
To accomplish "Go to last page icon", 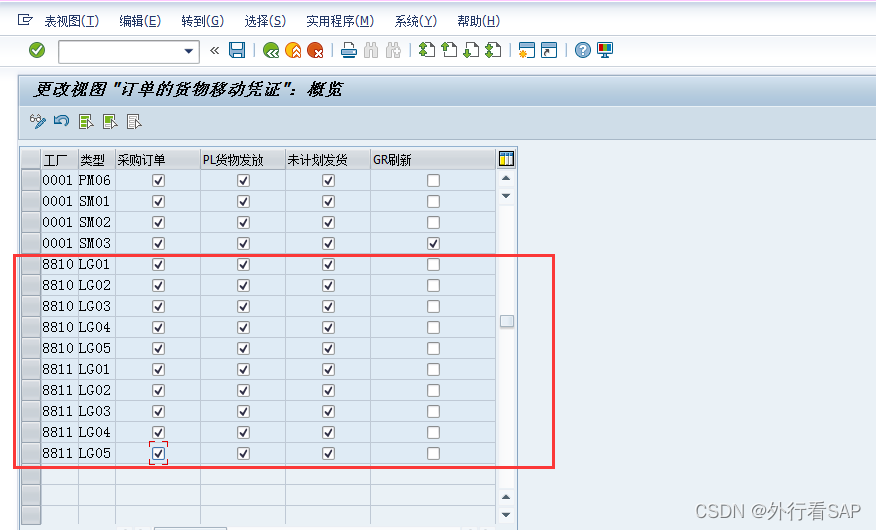I will tap(493, 50).
